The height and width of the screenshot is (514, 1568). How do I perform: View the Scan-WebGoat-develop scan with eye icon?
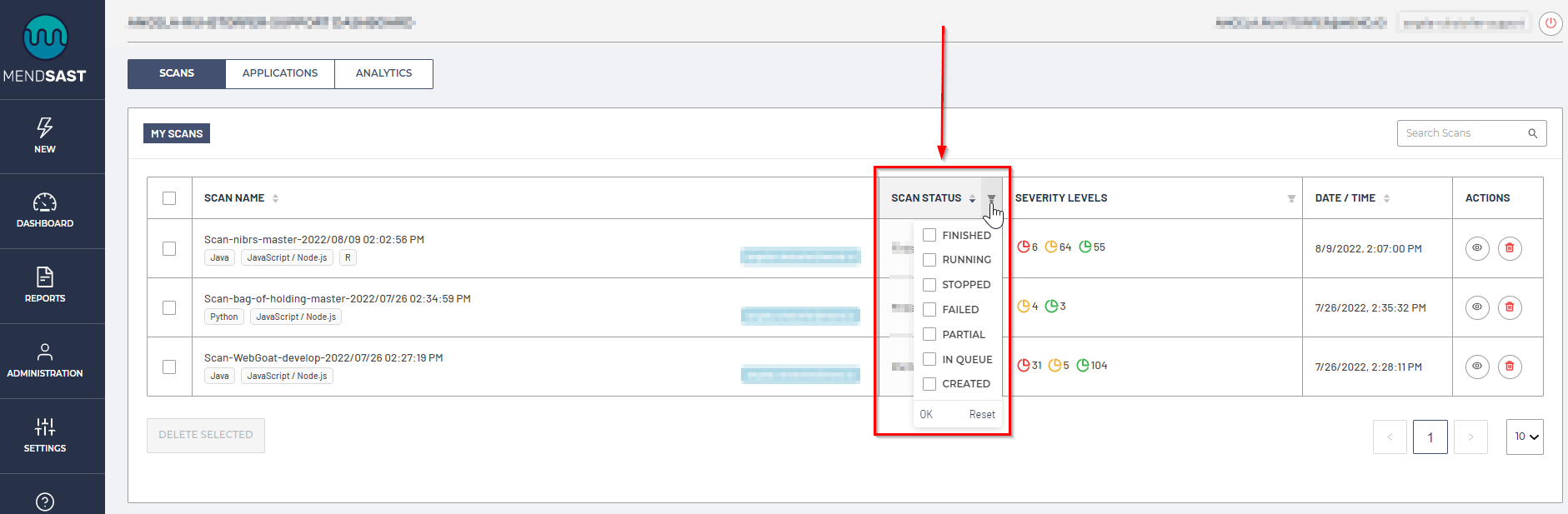pos(1477,367)
